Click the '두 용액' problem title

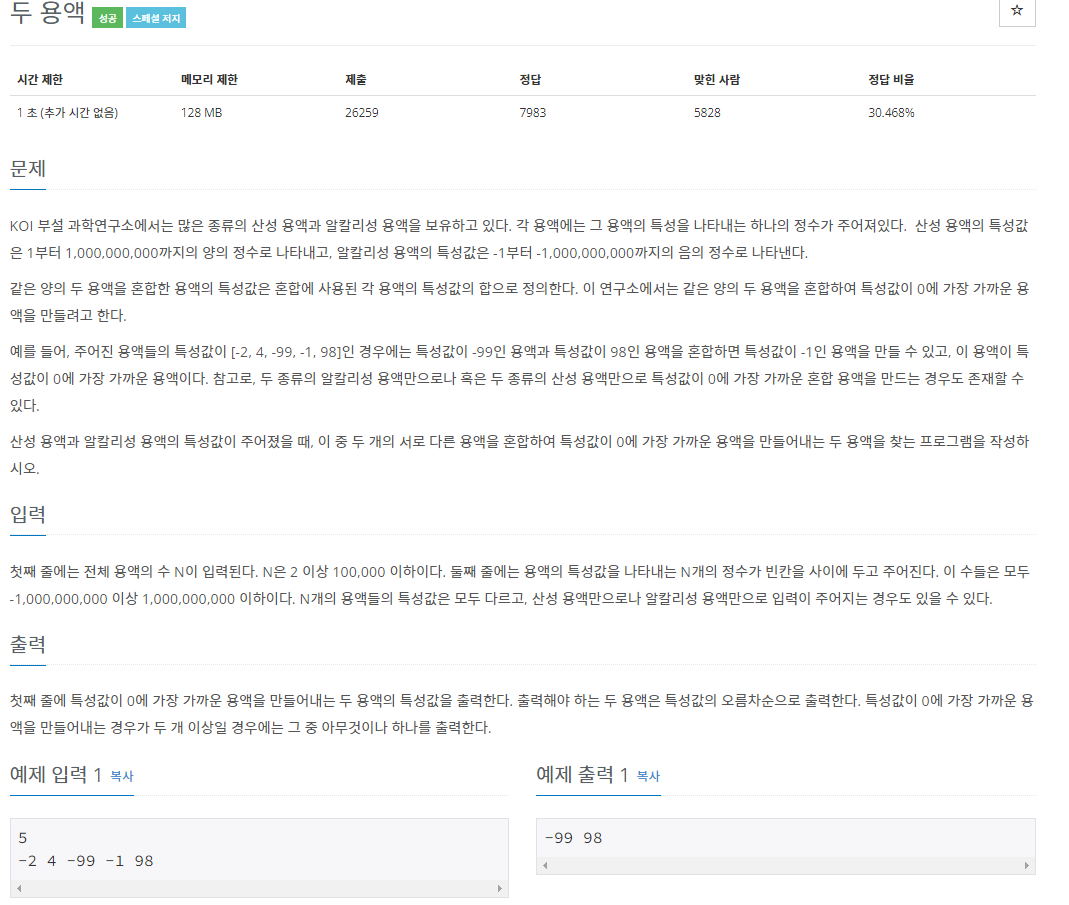(x=48, y=13)
